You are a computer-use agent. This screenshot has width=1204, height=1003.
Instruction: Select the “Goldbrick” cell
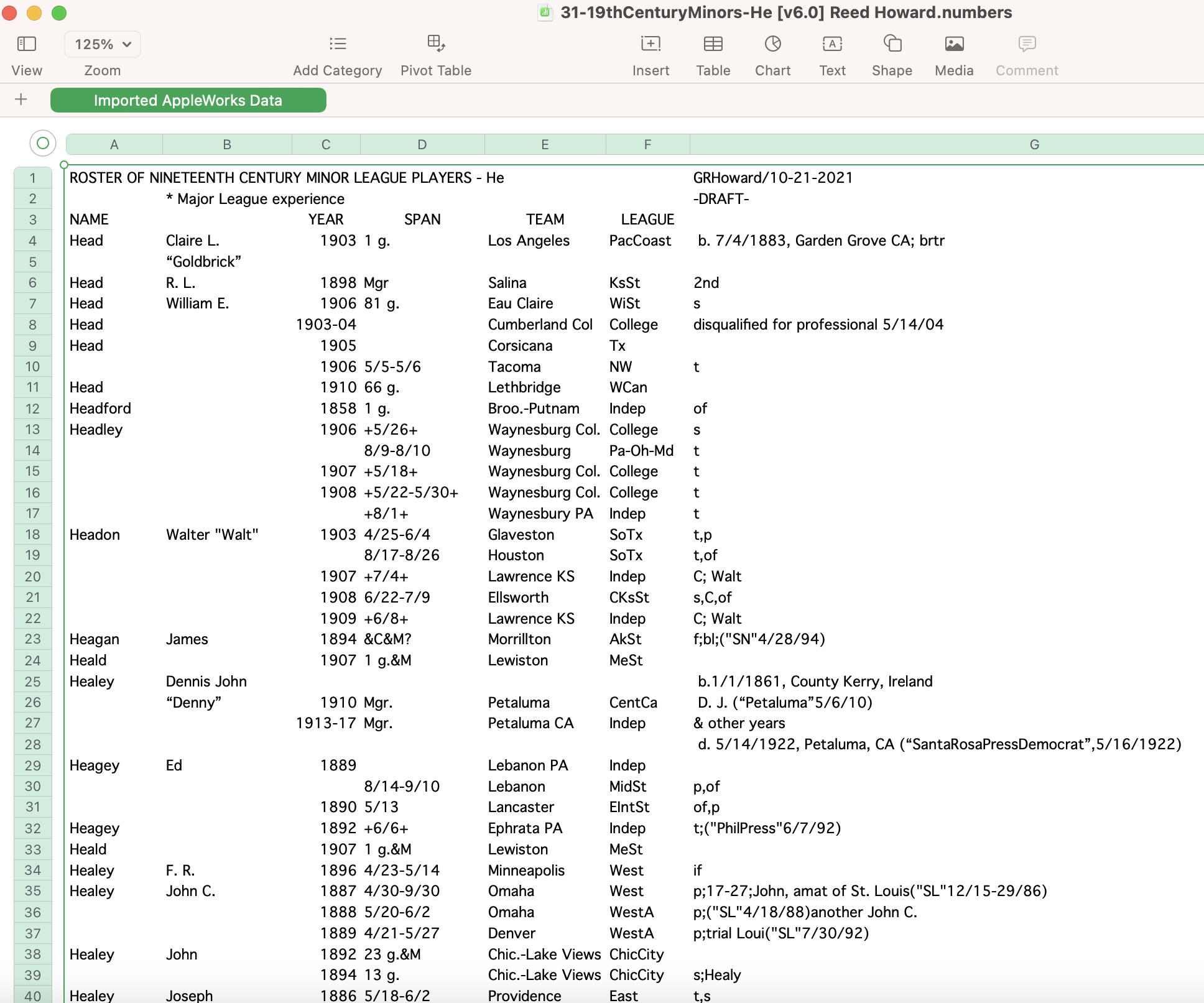203,262
